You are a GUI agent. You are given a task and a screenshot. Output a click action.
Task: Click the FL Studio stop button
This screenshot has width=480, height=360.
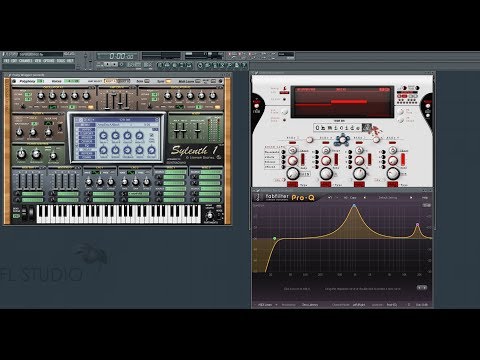click(x=114, y=64)
